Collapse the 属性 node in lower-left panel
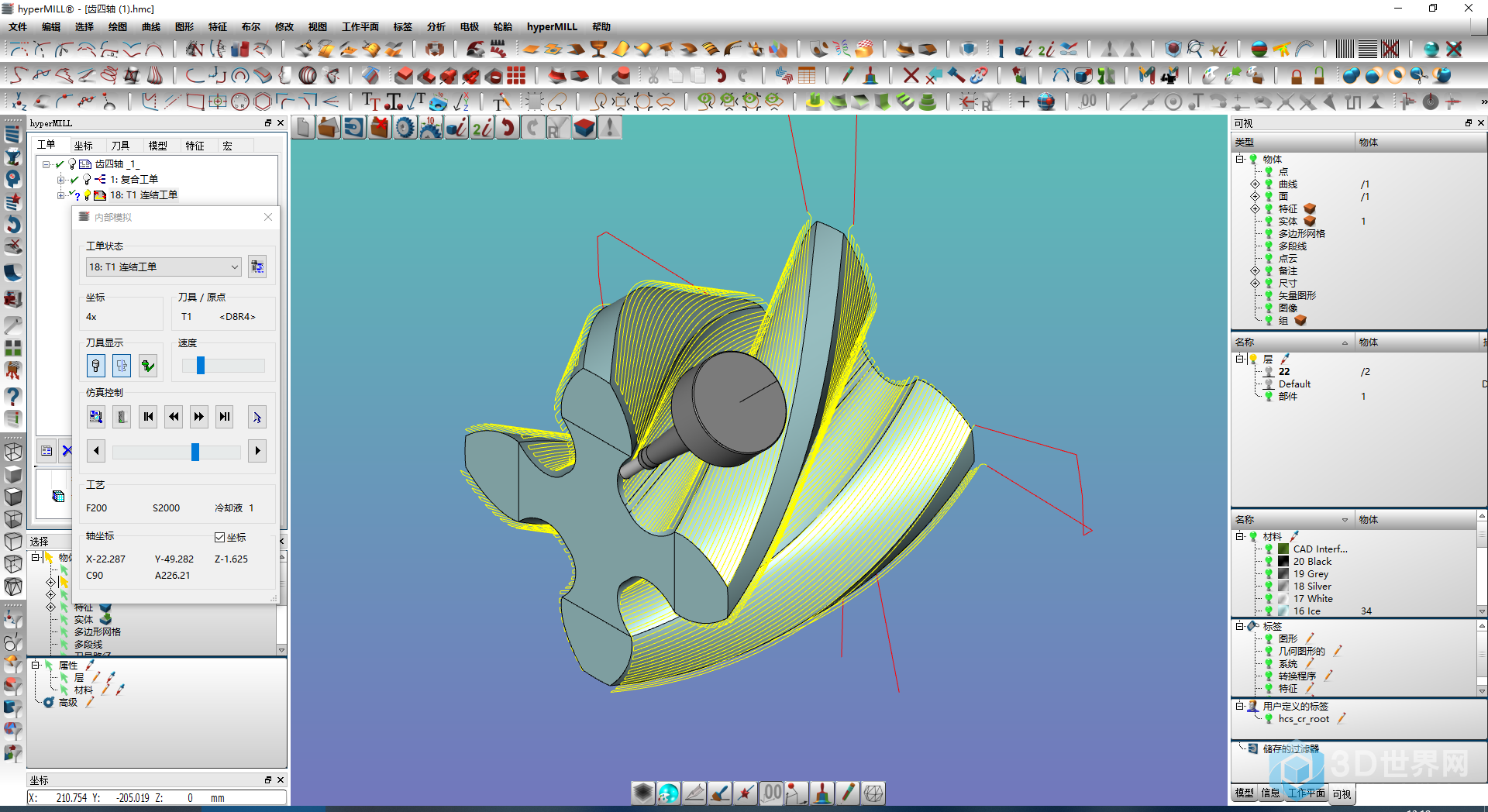The image size is (1488, 812). pos(36,665)
